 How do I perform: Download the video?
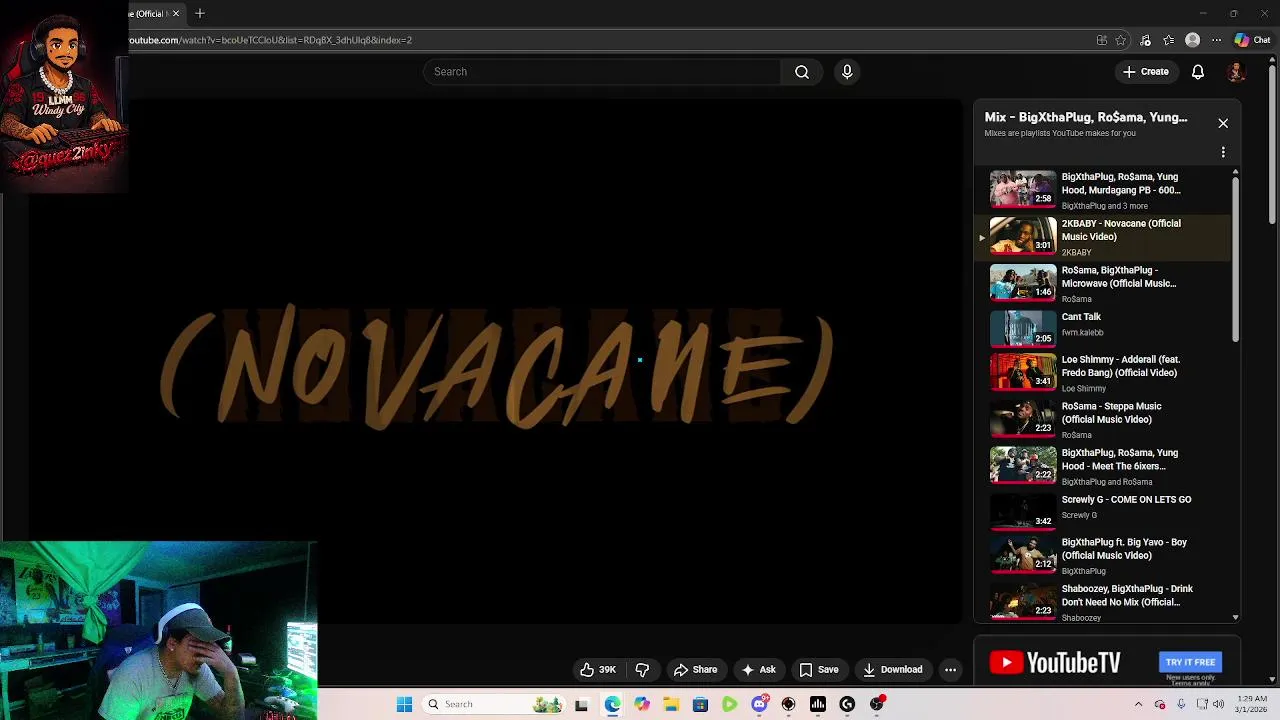coord(893,670)
